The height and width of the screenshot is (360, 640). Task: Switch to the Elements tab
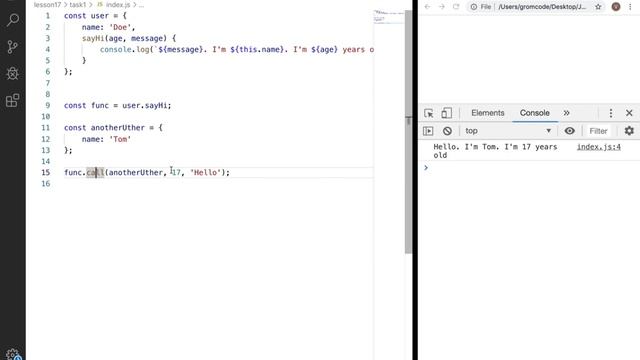pos(488,113)
